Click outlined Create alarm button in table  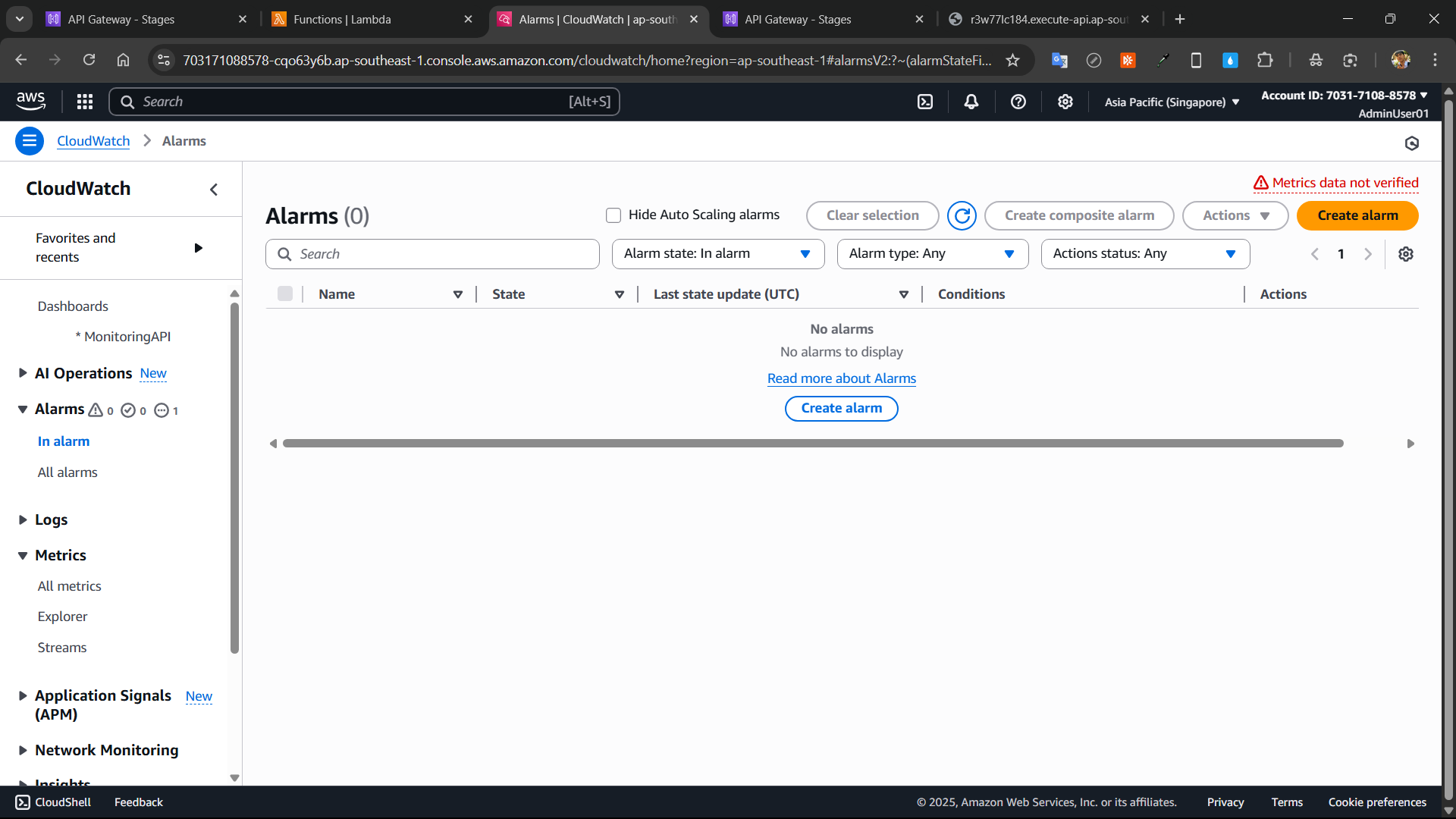tap(842, 409)
